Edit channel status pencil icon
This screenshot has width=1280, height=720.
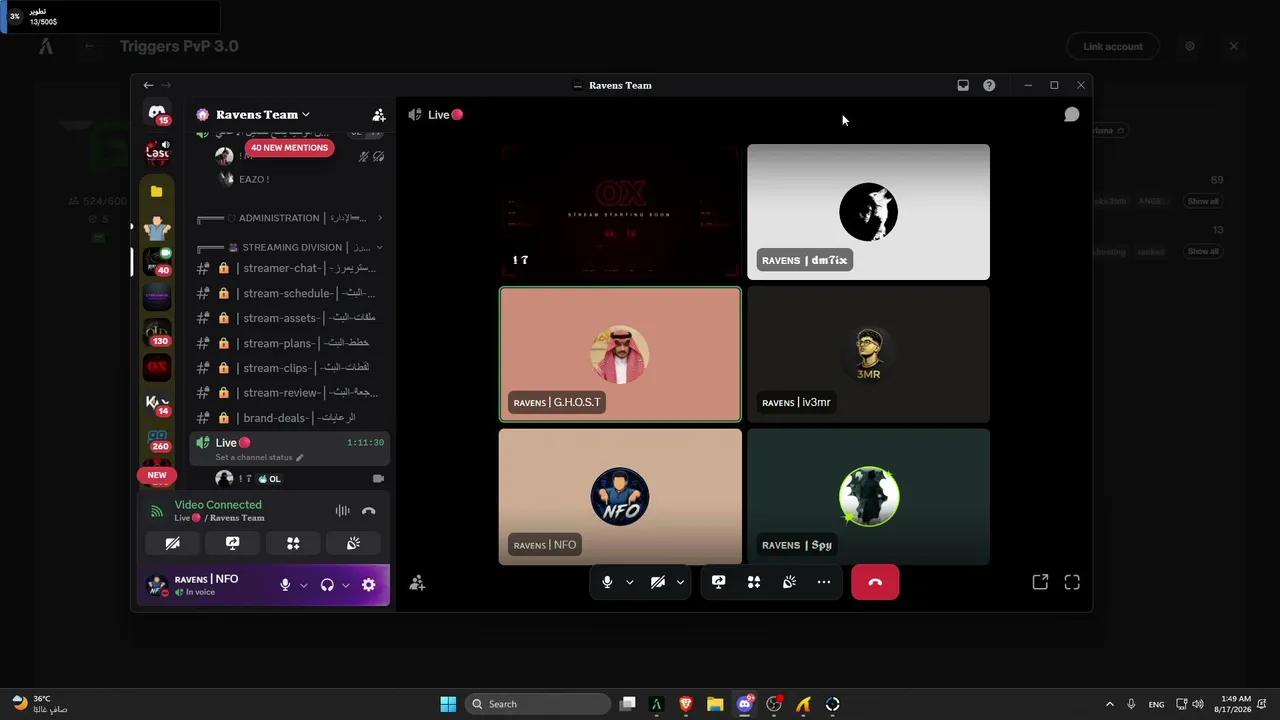299,458
